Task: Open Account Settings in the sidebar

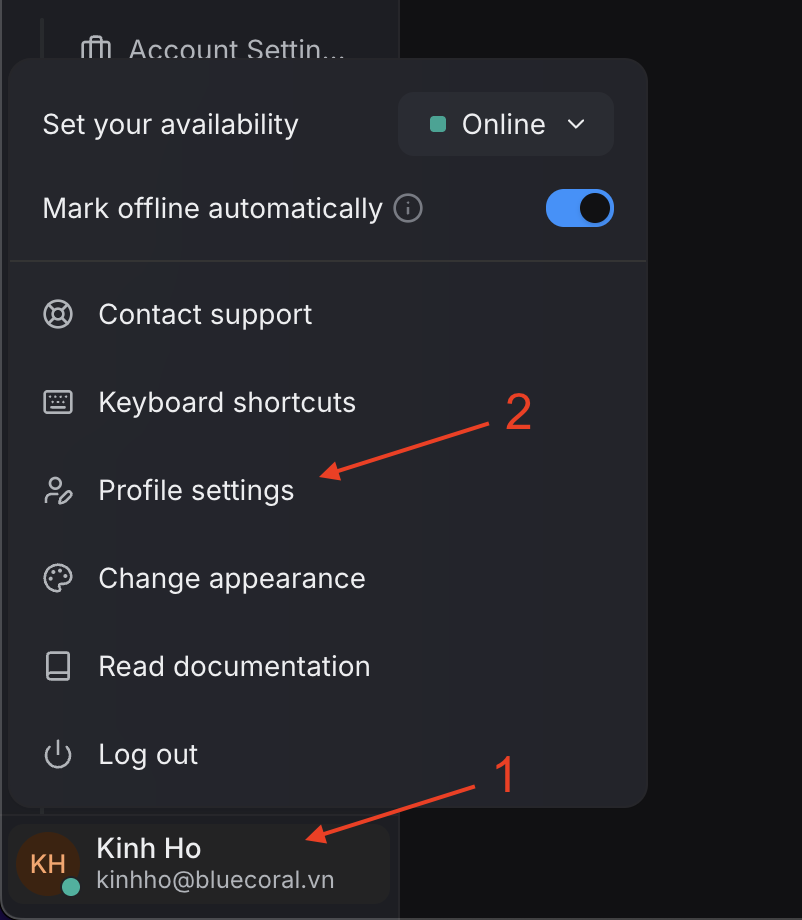Action: point(212,48)
